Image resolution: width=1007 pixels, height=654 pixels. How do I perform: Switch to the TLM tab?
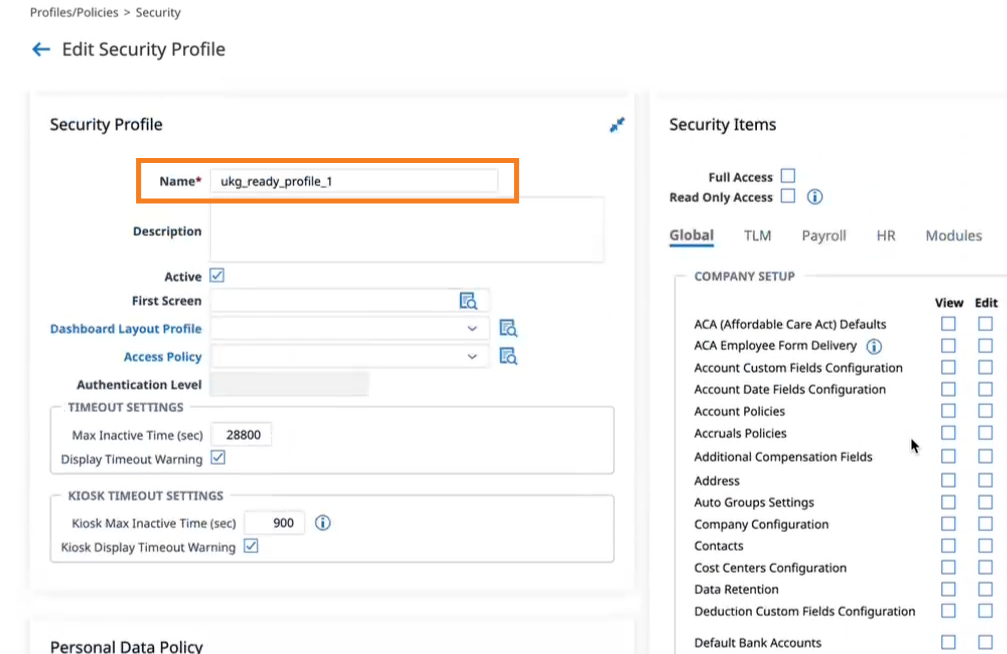click(x=757, y=236)
